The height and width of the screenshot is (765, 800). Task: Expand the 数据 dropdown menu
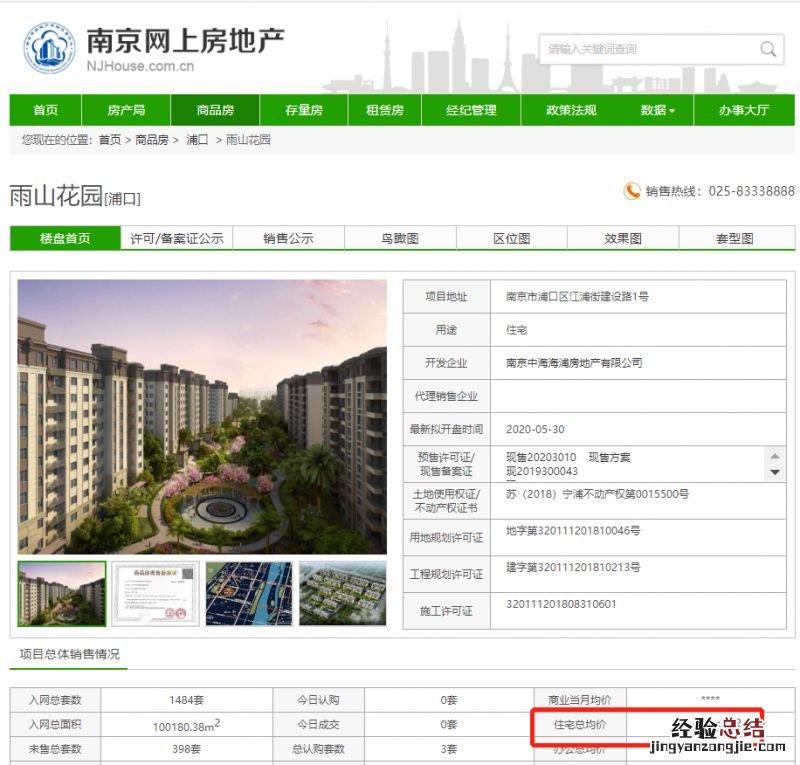click(657, 110)
